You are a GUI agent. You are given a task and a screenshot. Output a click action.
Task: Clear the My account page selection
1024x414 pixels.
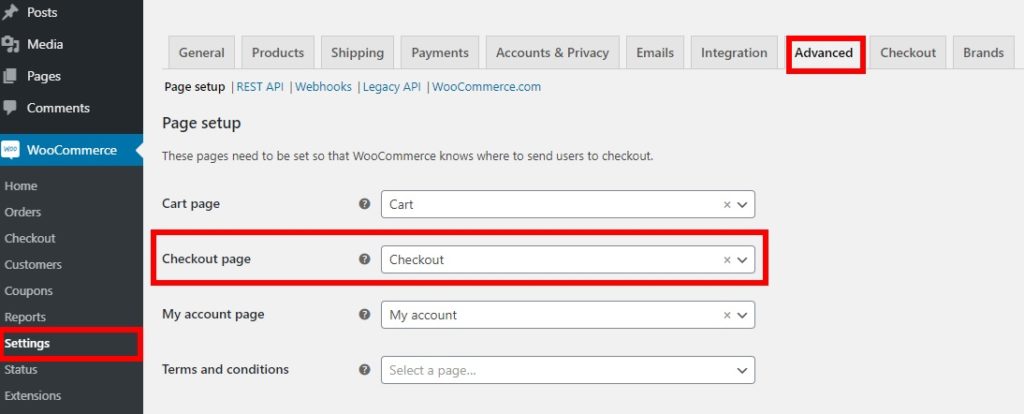[727, 315]
